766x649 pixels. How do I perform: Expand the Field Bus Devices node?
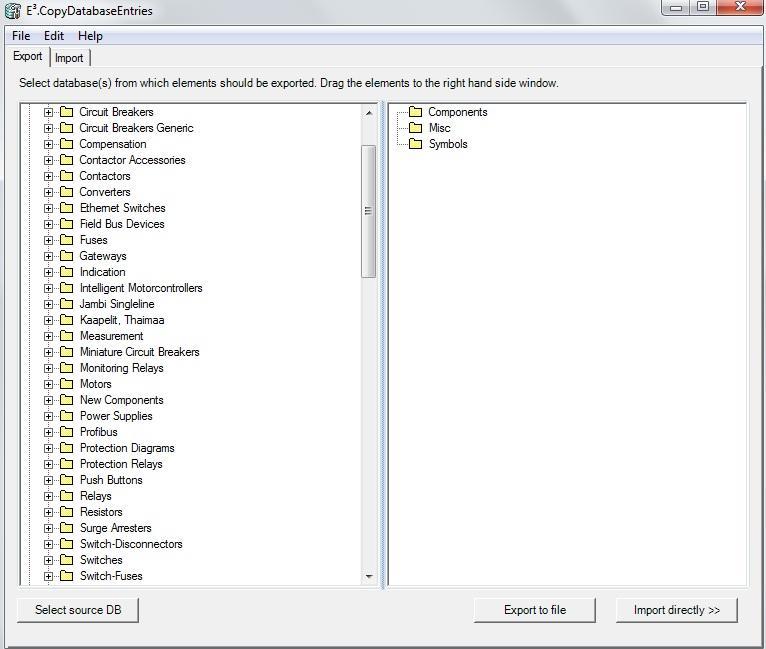coord(48,224)
